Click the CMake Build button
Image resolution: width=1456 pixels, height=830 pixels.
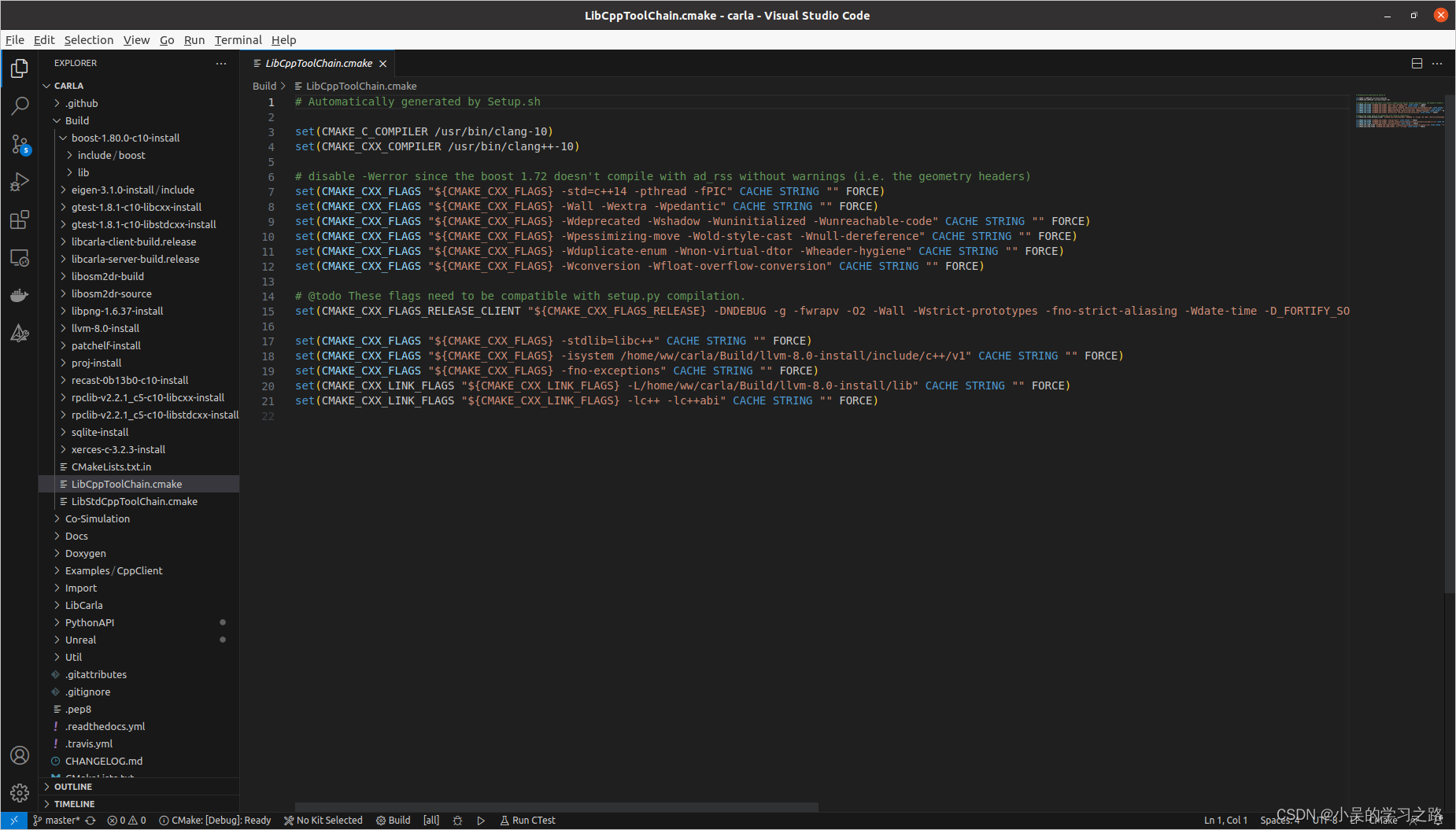394,820
